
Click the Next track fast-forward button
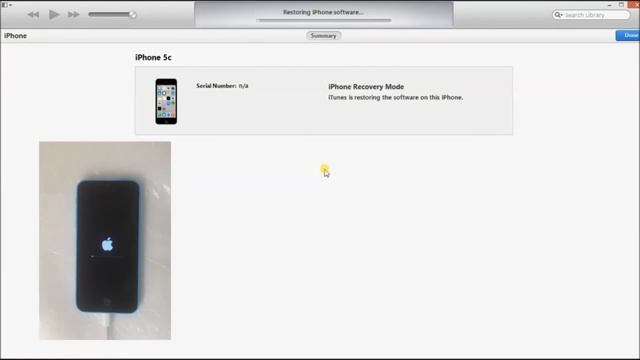click(x=73, y=15)
